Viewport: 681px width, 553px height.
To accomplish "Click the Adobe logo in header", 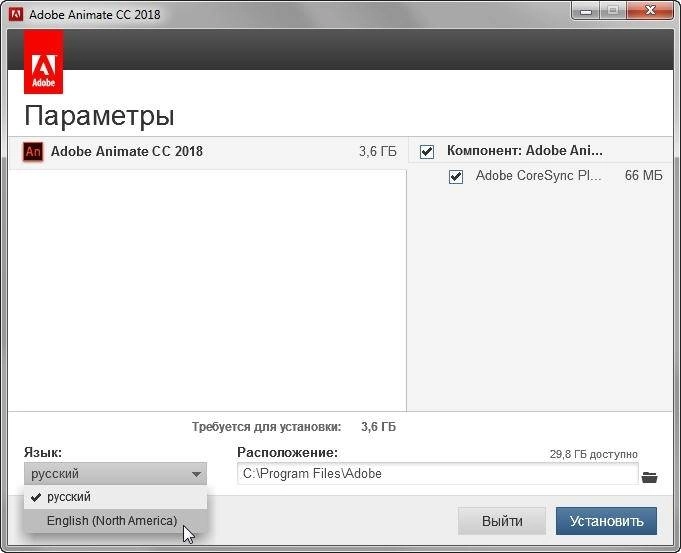I will pos(43,62).
